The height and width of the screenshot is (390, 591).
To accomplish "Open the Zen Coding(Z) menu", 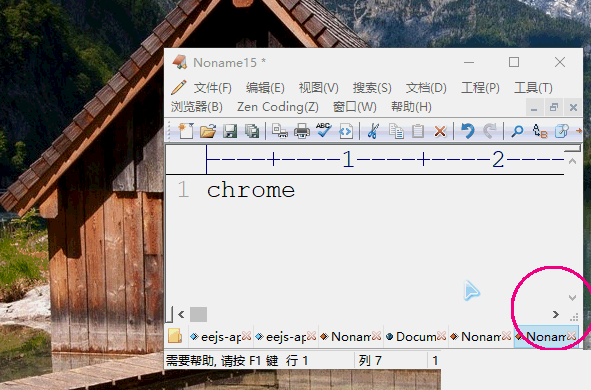I will pos(278,107).
